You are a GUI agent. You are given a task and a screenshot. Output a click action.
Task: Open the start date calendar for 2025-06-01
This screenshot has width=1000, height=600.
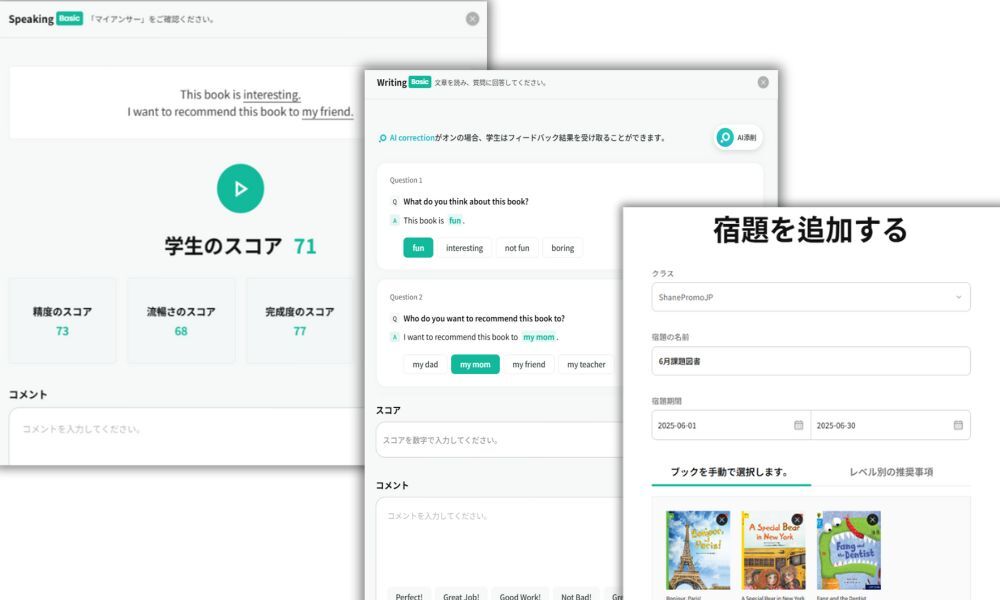click(798, 425)
